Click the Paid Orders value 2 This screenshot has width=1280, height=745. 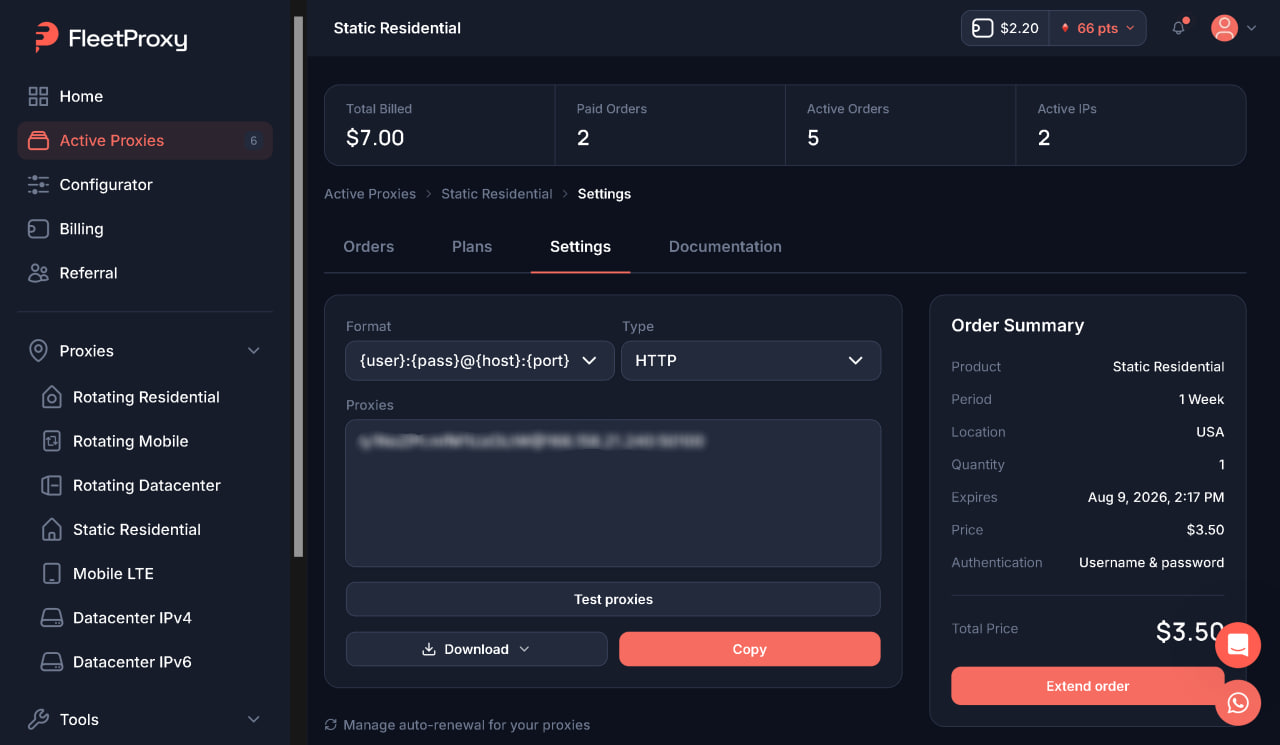point(583,138)
